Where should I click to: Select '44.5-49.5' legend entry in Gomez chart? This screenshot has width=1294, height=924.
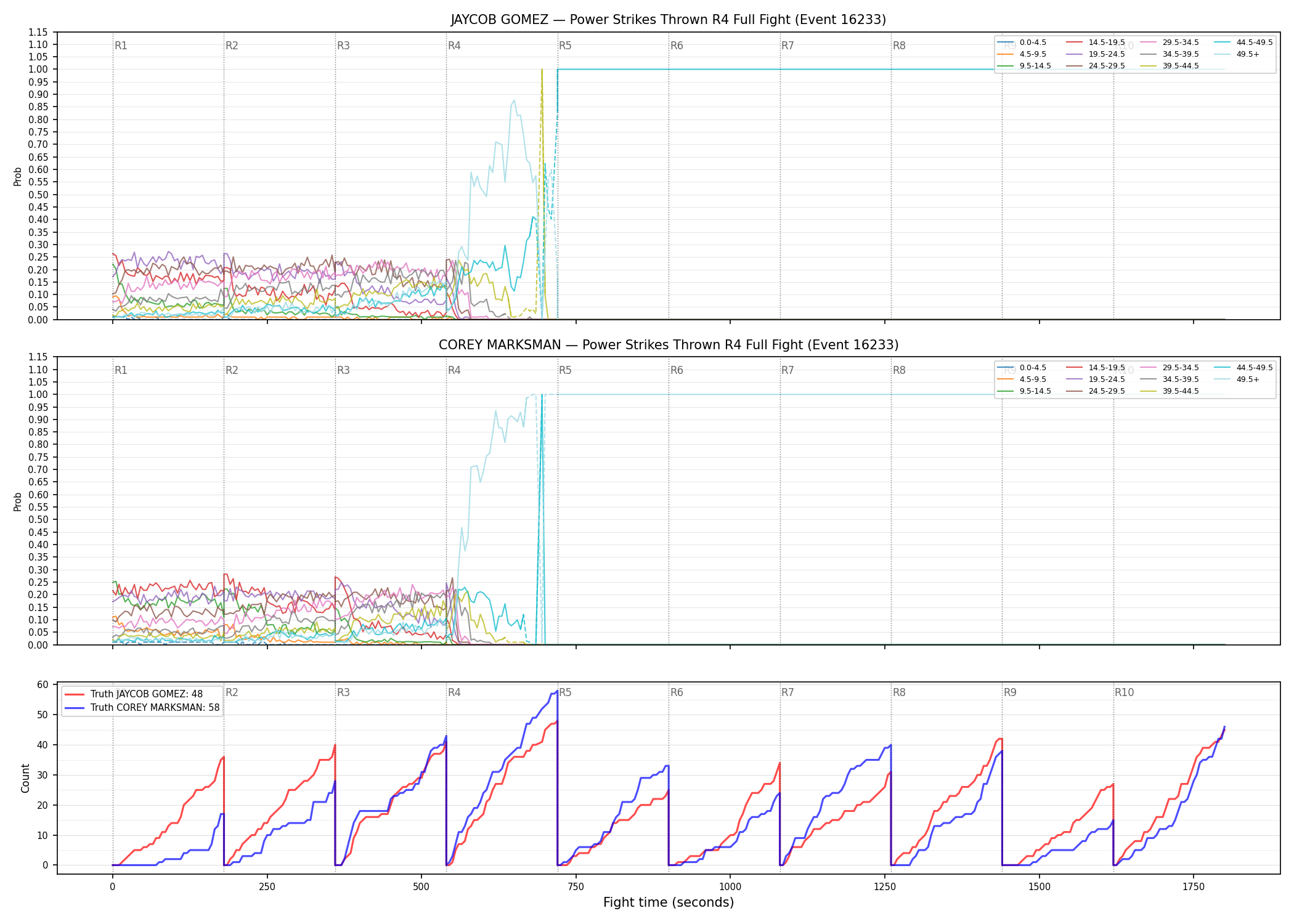tap(1243, 43)
